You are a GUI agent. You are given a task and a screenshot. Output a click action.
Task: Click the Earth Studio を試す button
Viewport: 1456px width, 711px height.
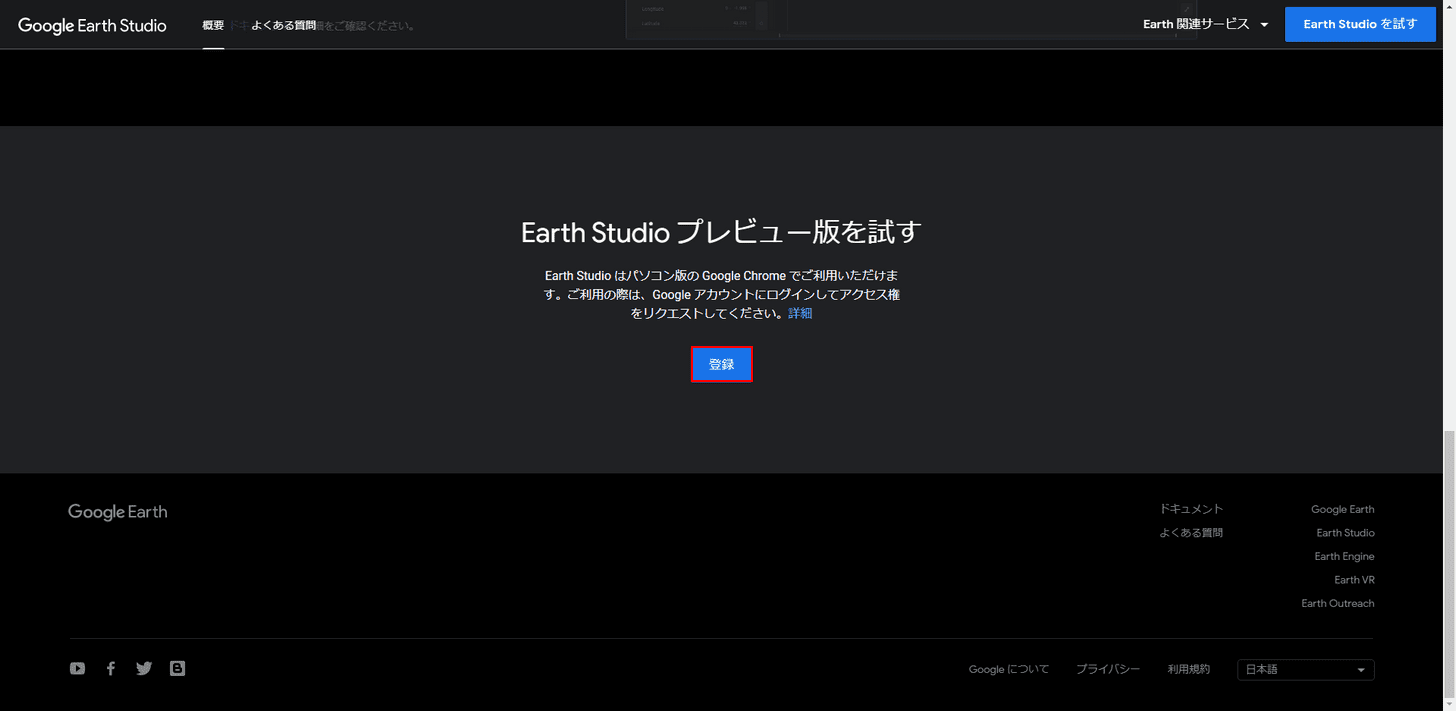pyautogui.click(x=1360, y=24)
